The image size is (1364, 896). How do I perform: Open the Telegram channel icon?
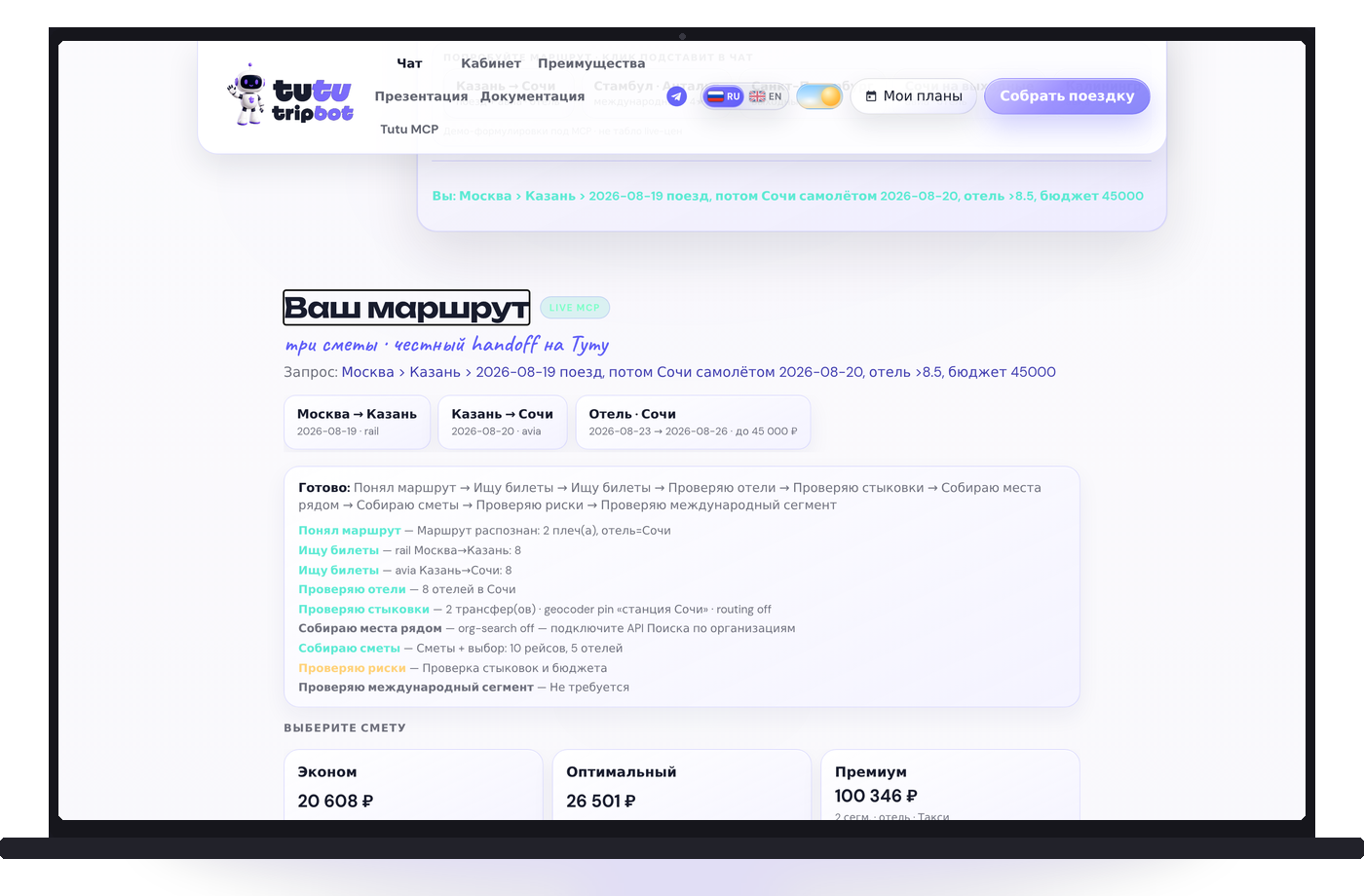point(676,96)
